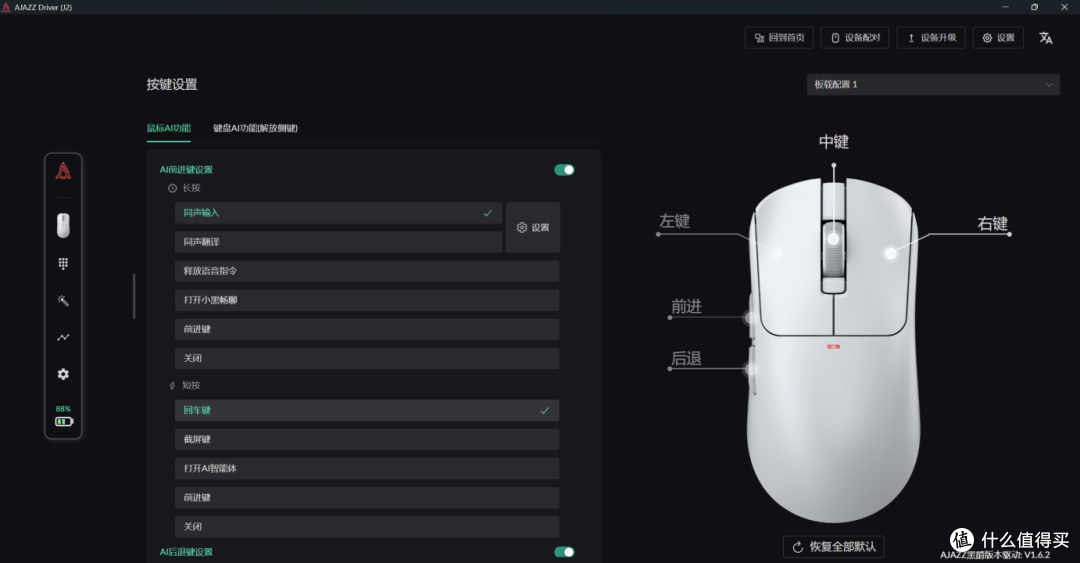The height and width of the screenshot is (563, 1080).
Task: Open the sidebar gear settings icon
Action: tap(63, 374)
